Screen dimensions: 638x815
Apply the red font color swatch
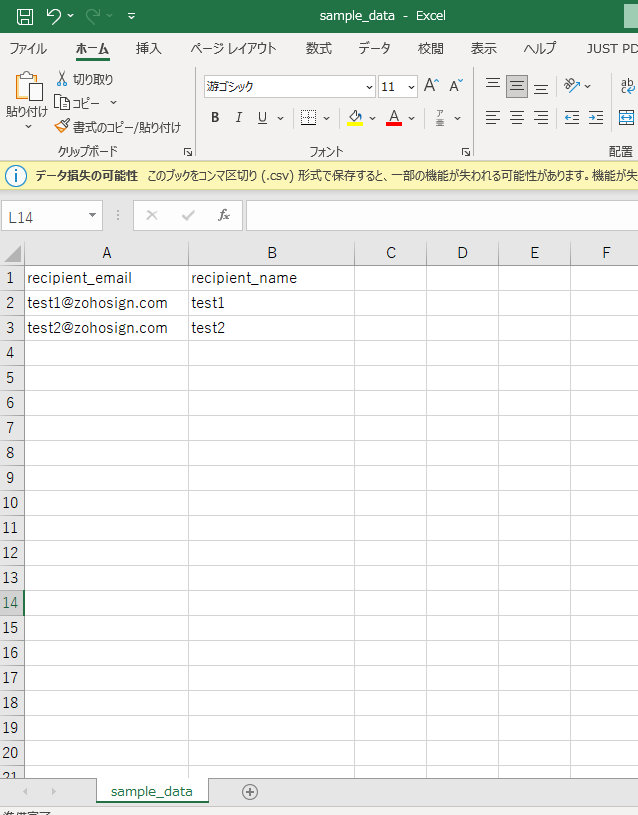click(x=394, y=119)
